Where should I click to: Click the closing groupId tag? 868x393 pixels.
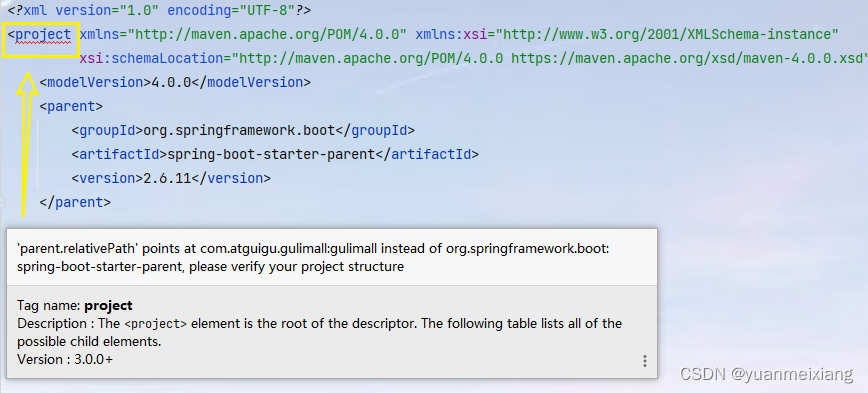click(x=375, y=131)
